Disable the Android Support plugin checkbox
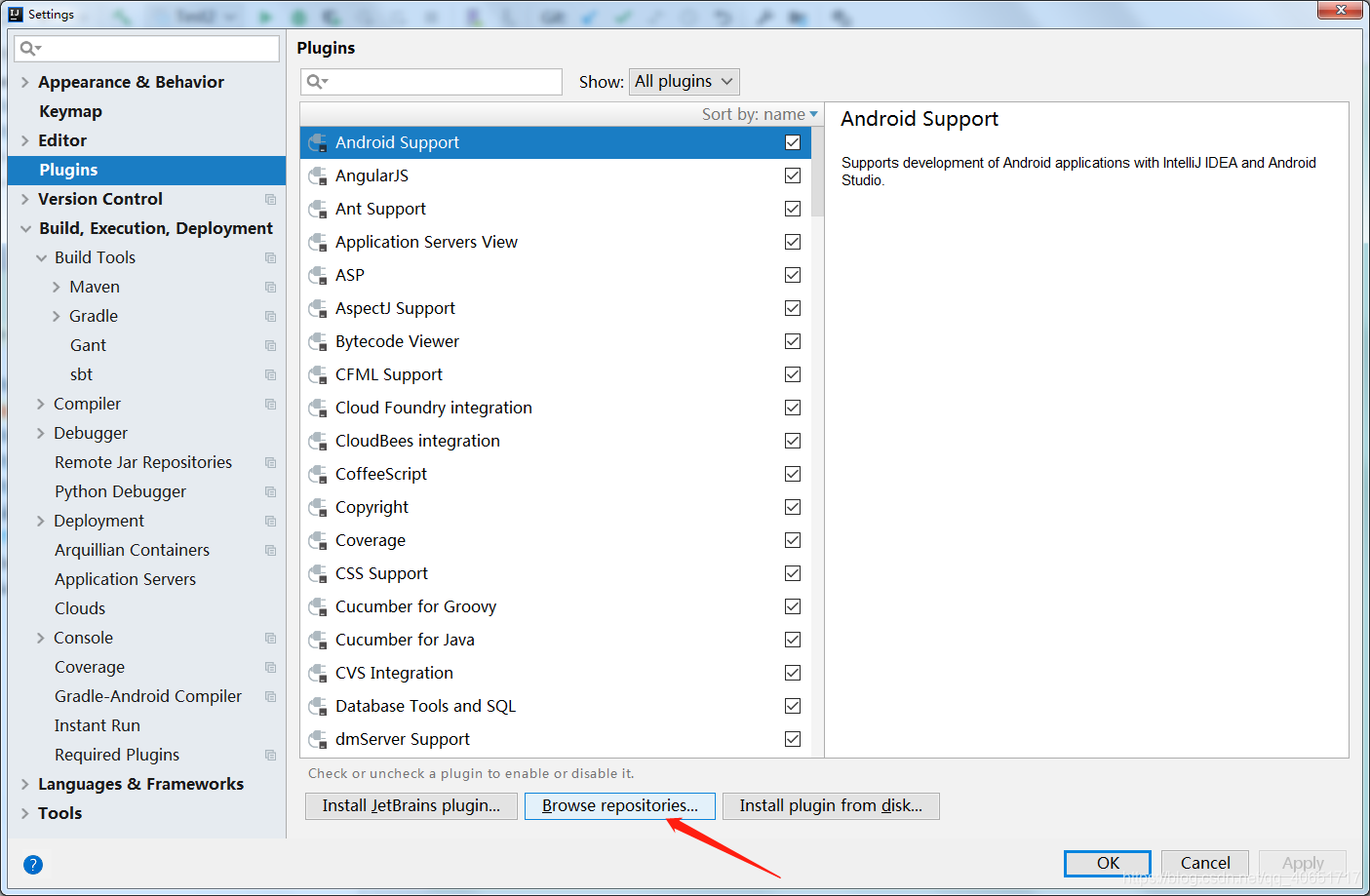This screenshot has width=1370, height=896. [793, 142]
